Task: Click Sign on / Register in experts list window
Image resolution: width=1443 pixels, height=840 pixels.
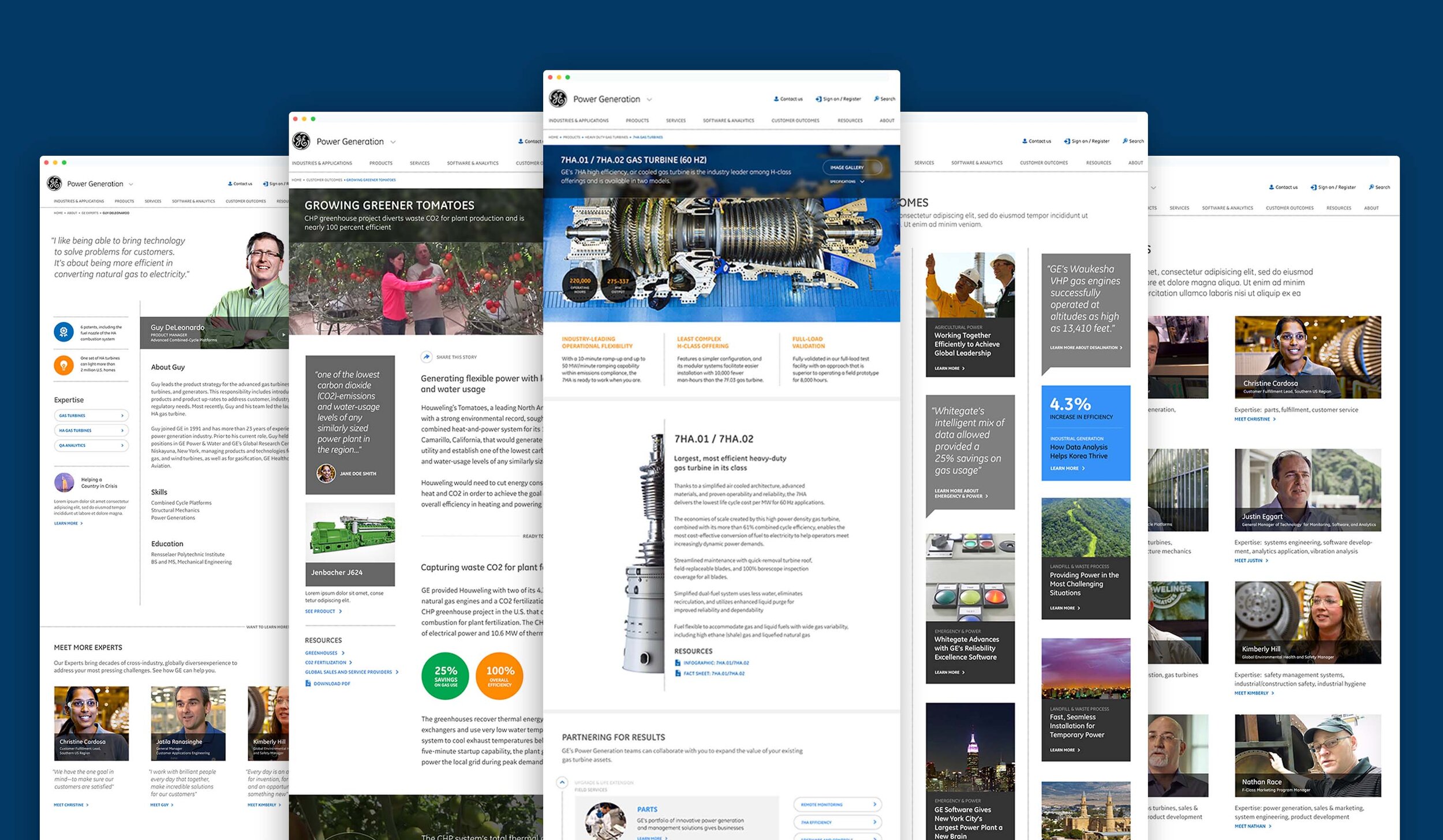Action: tap(1333, 187)
